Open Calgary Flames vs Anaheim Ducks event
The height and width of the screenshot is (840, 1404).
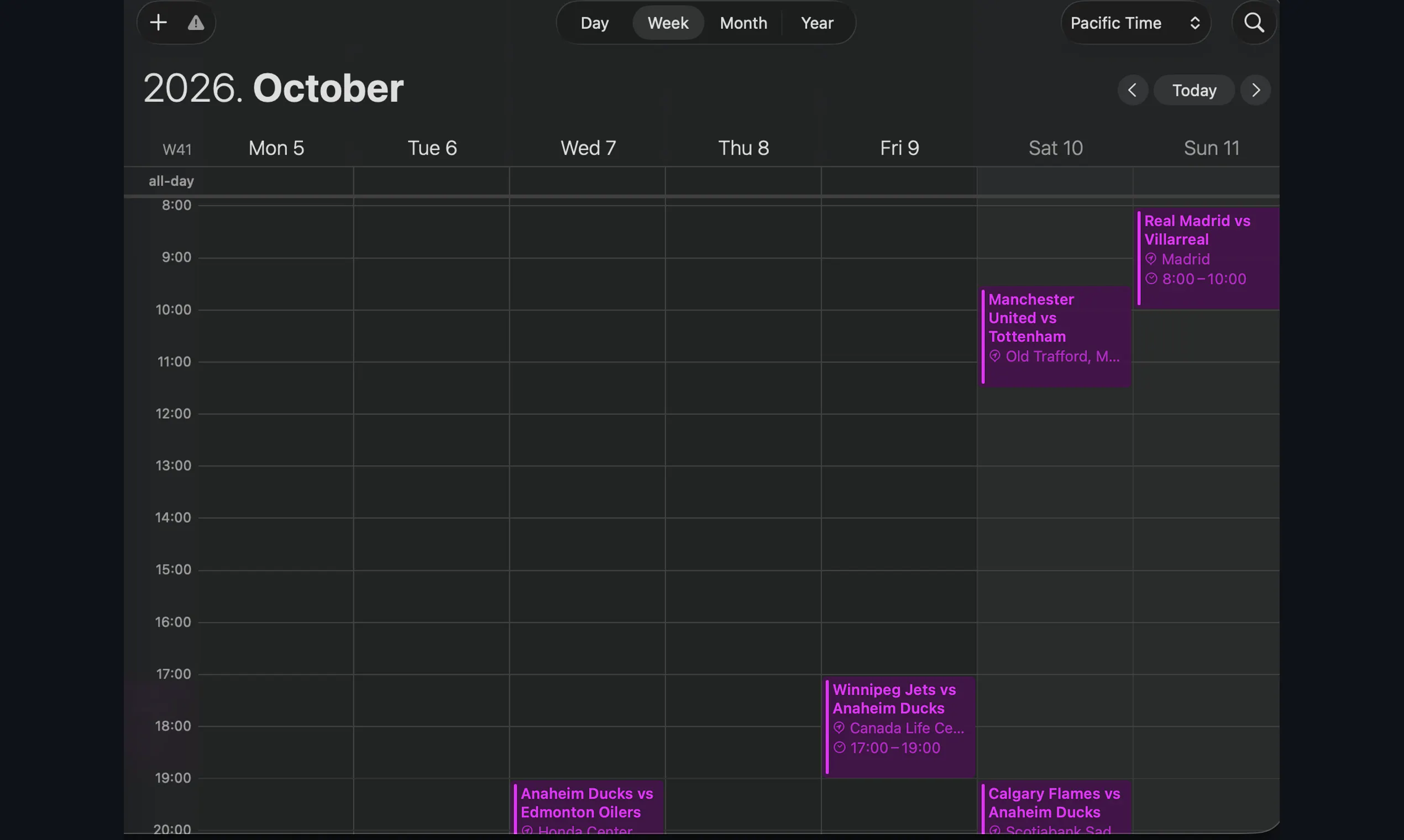(1056, 809)
